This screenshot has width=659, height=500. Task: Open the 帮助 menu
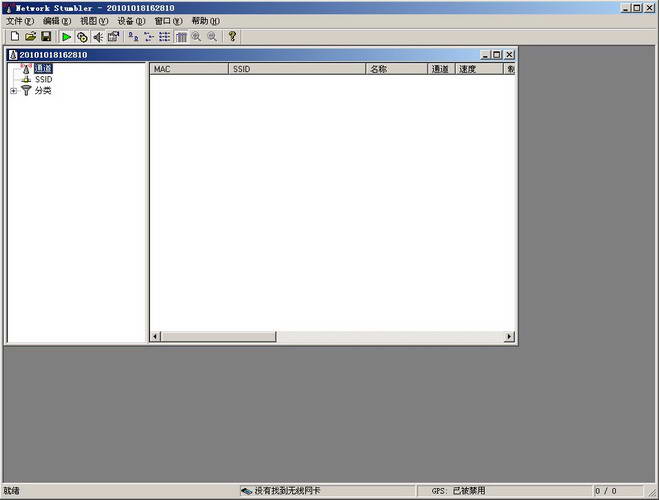pos(206,21)
